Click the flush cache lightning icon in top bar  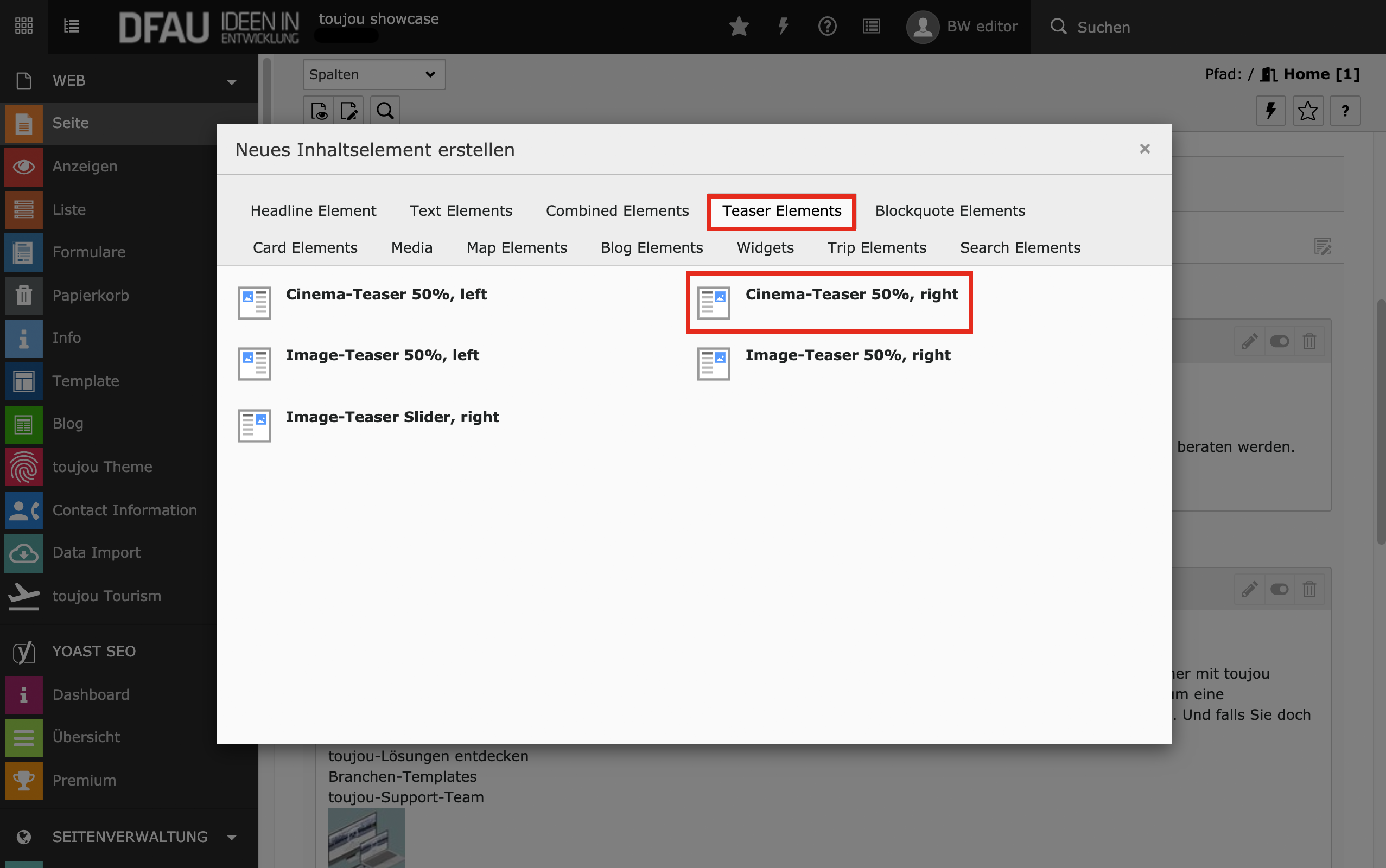pyautogui.click(x=783, y=27)
